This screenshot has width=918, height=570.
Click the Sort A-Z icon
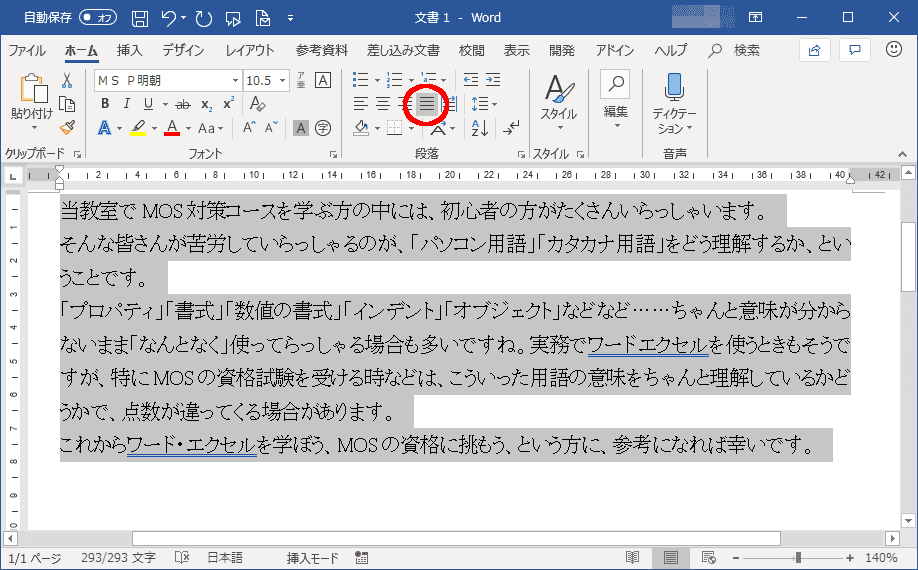pos(479,128)
